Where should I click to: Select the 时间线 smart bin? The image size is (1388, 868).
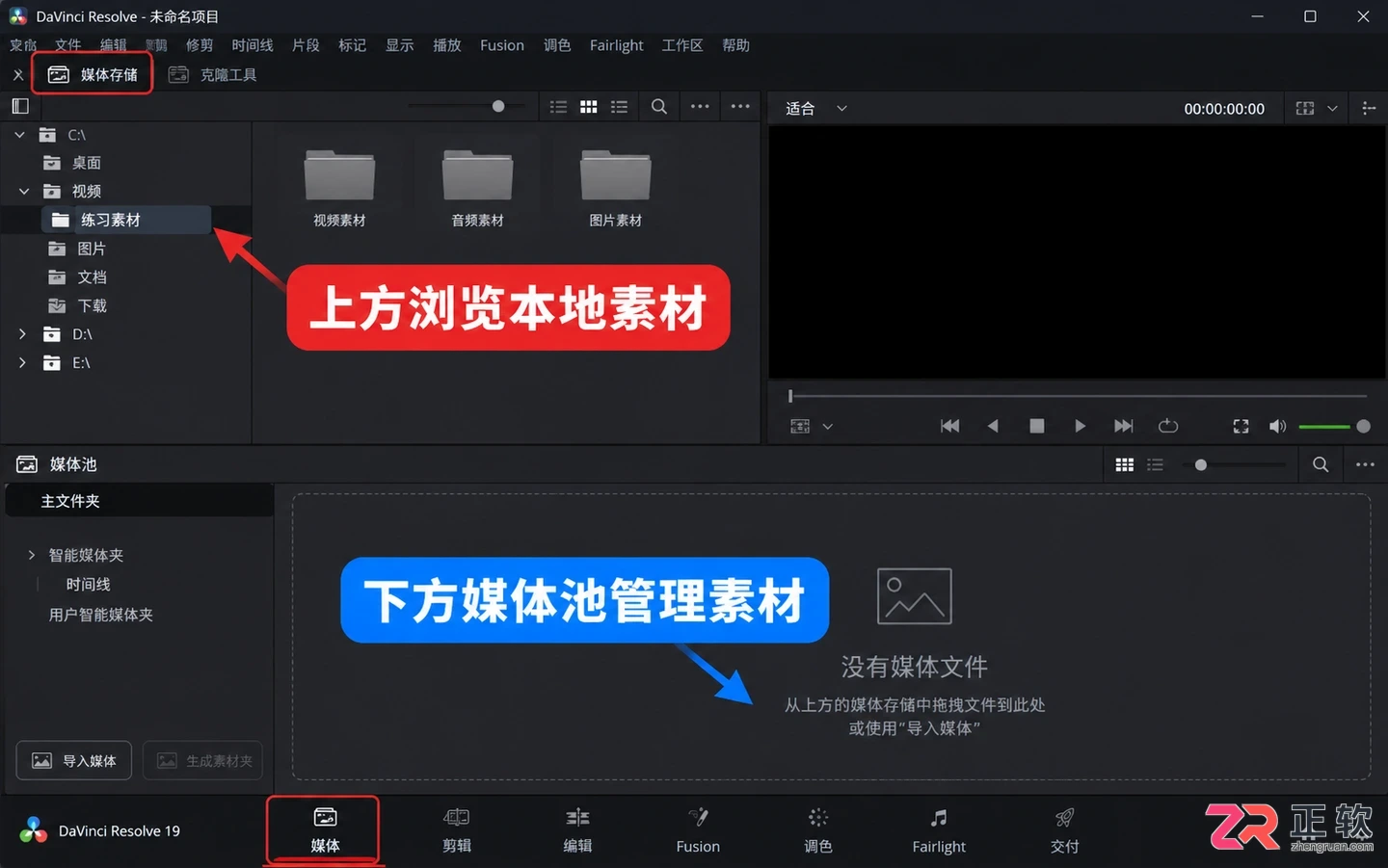88,585
